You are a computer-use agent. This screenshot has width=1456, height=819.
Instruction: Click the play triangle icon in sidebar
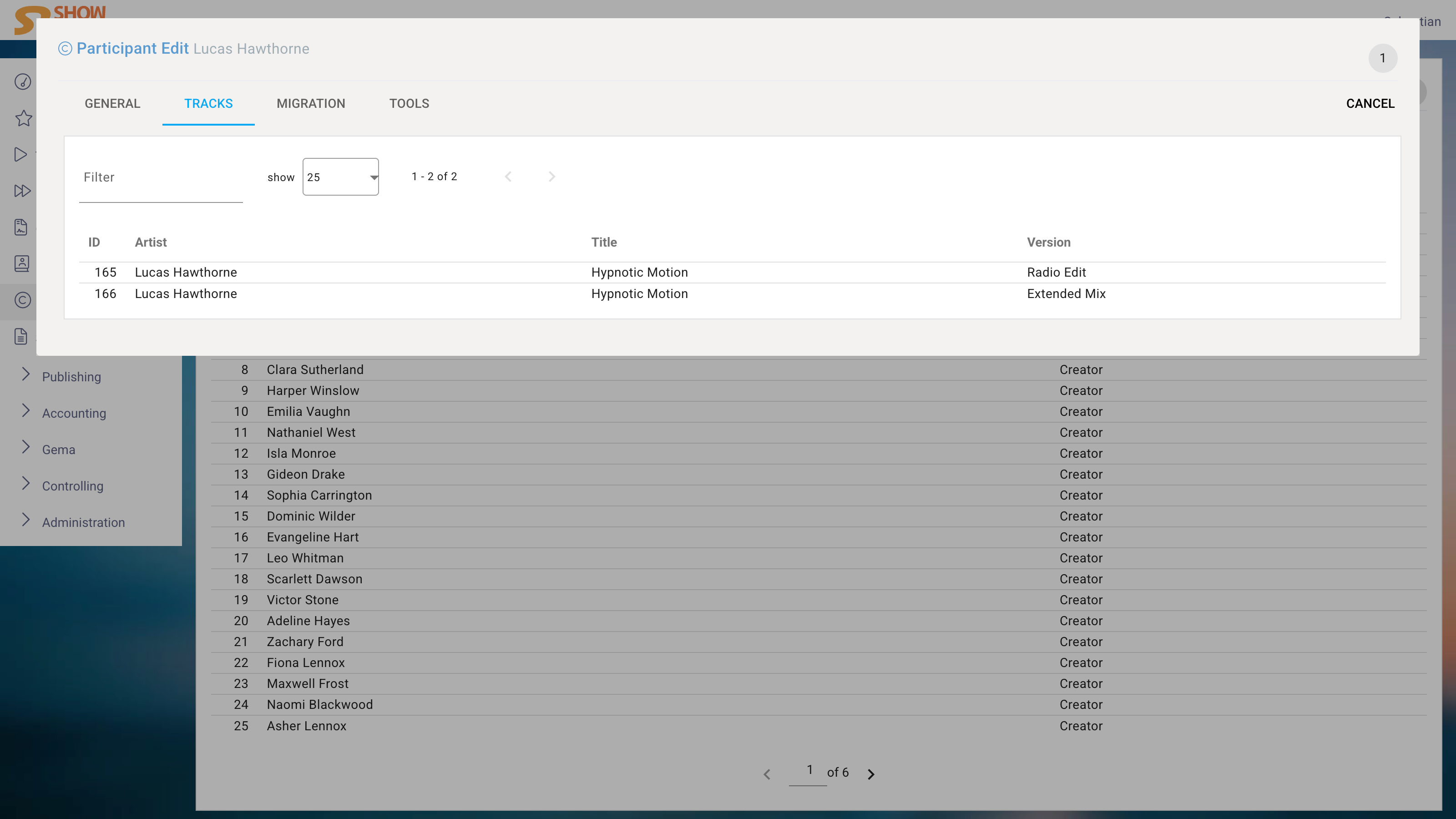pos(21,154)
